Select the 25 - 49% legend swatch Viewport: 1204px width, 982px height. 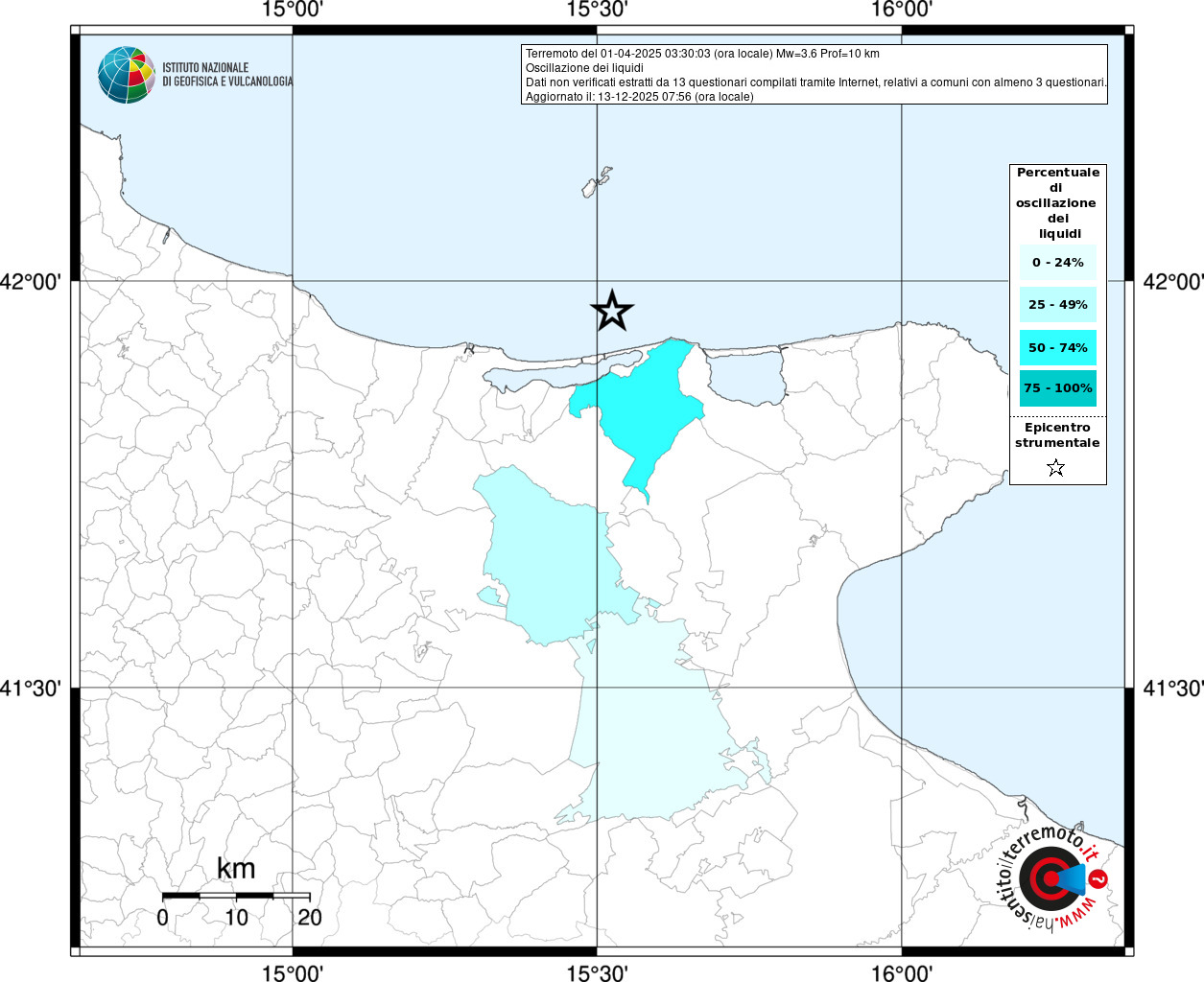tap(1057, 304)
